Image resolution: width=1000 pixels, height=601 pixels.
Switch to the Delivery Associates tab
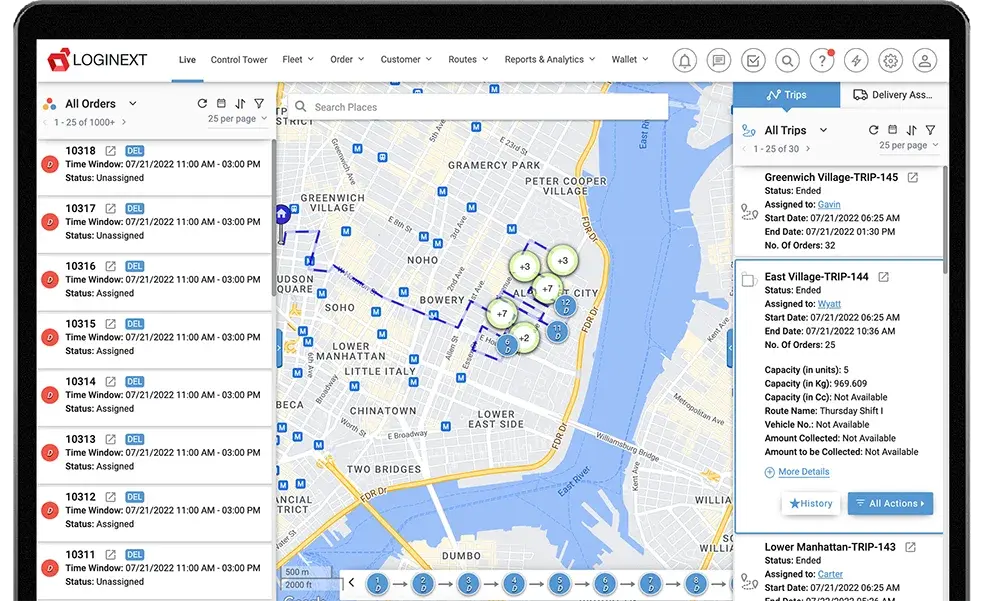pyautogui.click(x=892, y=95)
